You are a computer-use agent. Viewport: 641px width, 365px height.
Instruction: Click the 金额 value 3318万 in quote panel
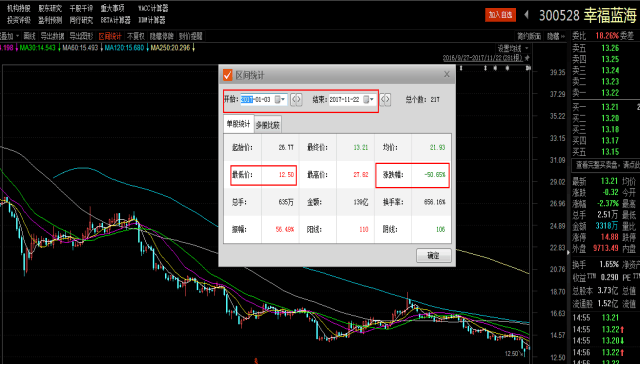tap(607, 226)
